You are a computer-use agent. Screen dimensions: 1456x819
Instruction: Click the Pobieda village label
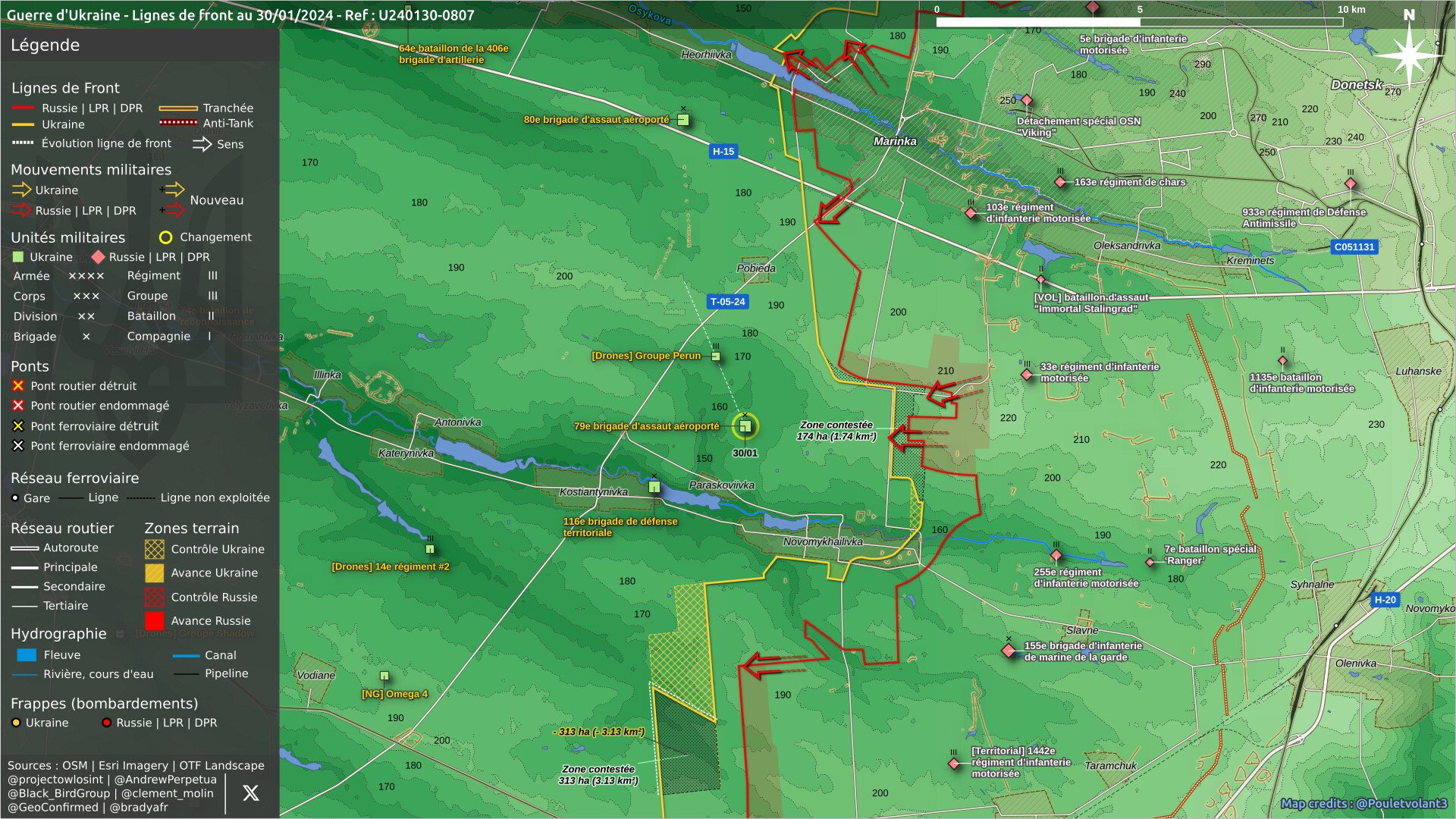coord(756,268)
